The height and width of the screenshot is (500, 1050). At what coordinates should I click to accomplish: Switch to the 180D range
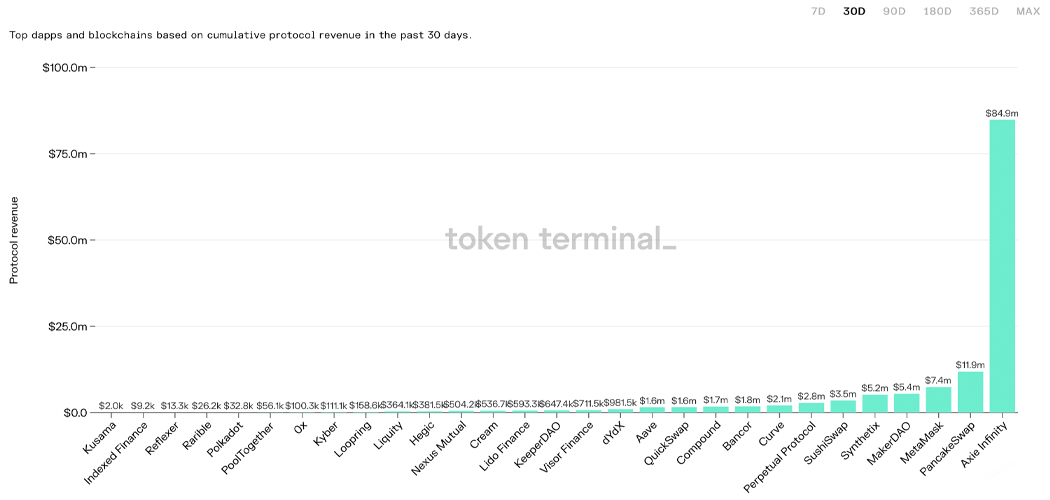pos(939,11)
